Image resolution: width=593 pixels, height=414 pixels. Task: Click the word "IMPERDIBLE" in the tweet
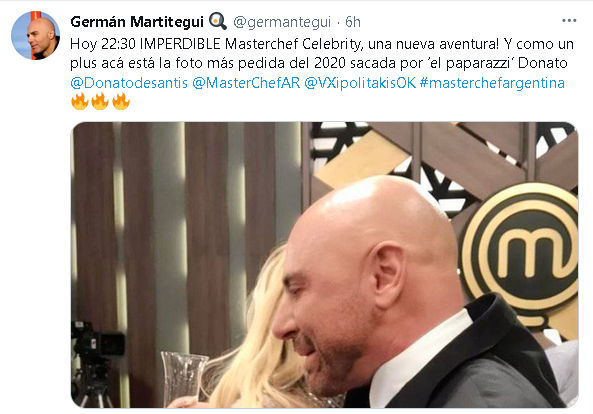click(x=180, y=44)
